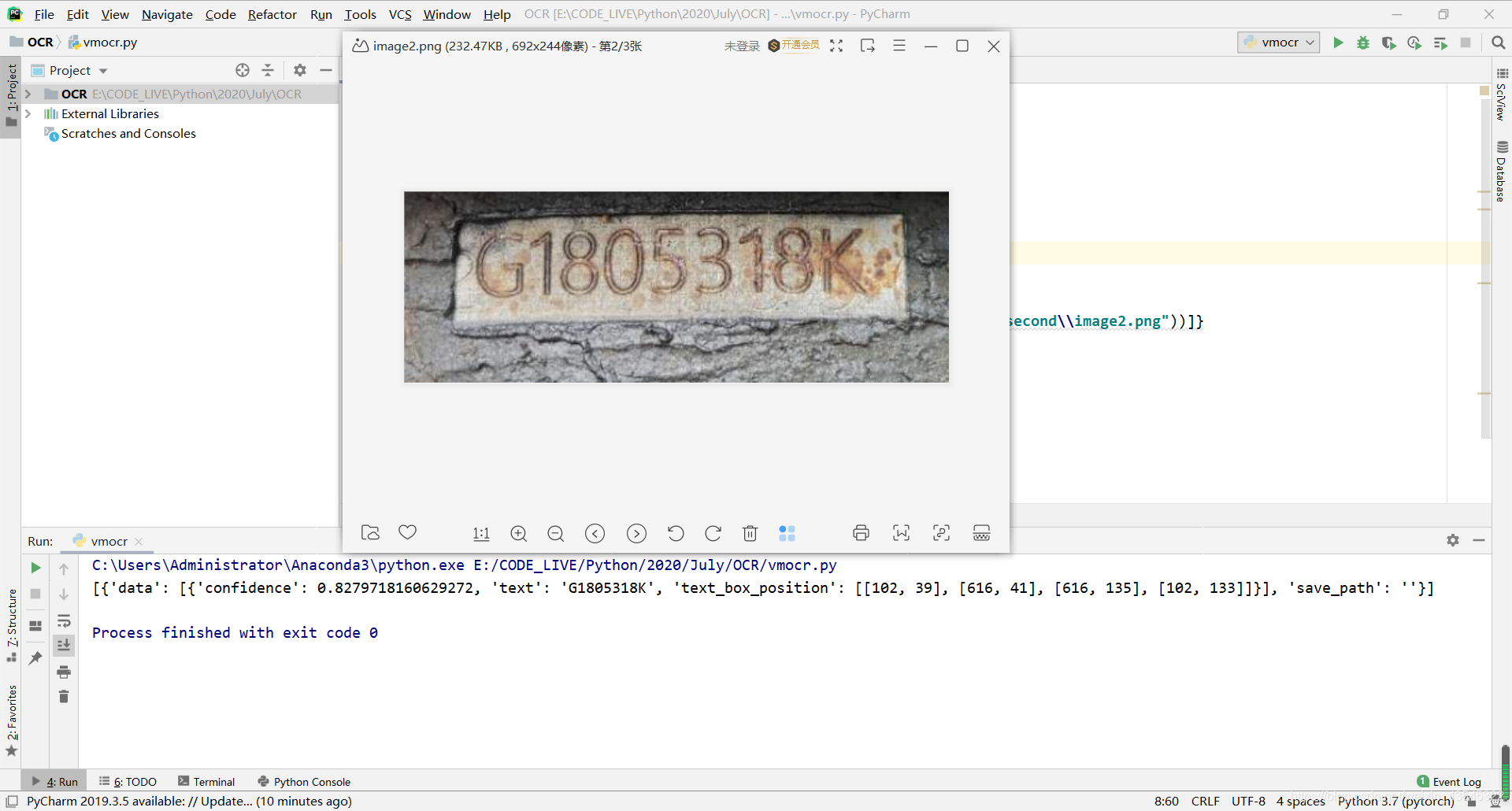The height and width of the screenshot is (811, 1512).
Task: Open the 开通会员 membership link
Action: point(794,46)
